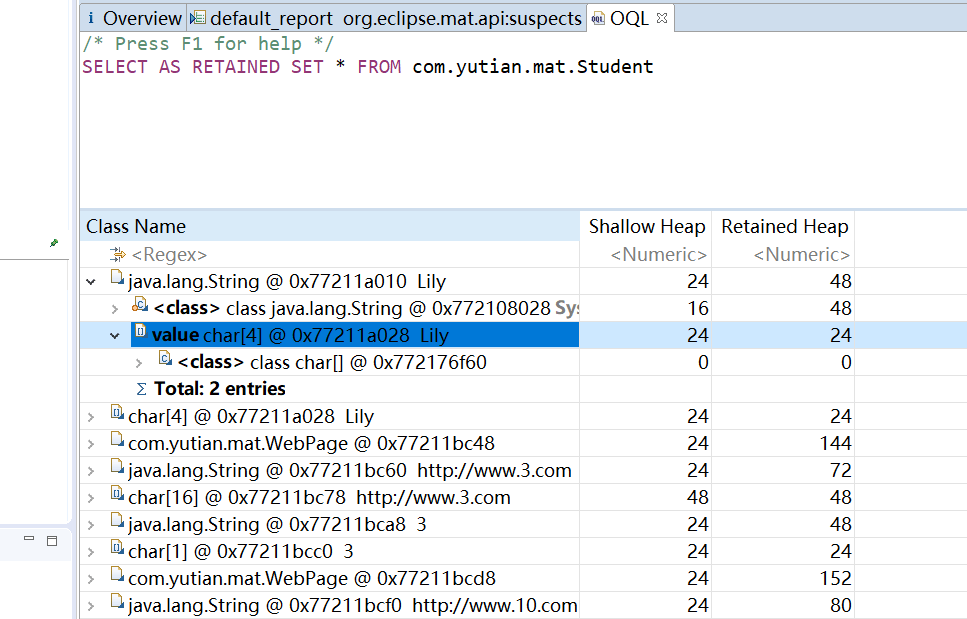
Task: Expand WebPage @ 0x77211bcd8 row
Action: pos(92,579)
